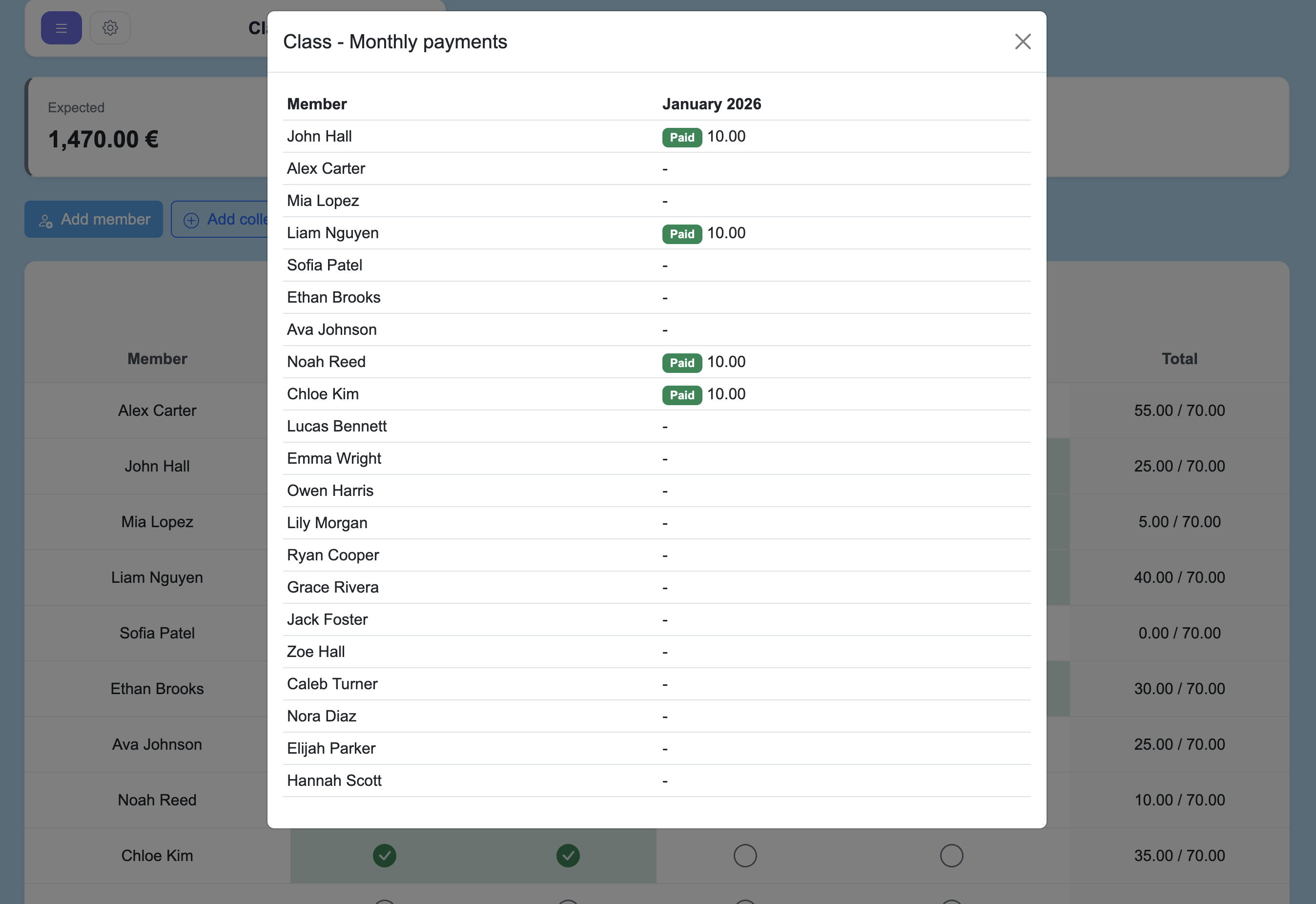Open the purple hamburger menu button
The width and height of the screenshot is (1316, 904).
[x=61, y=28]
